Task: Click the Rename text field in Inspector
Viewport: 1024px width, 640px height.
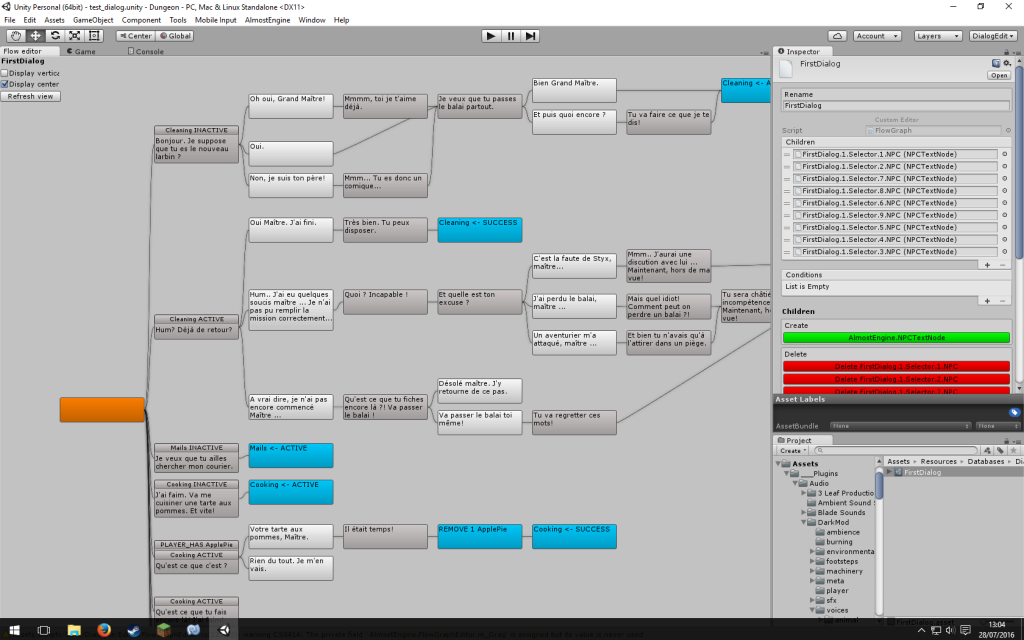Action: click(896, 105)
